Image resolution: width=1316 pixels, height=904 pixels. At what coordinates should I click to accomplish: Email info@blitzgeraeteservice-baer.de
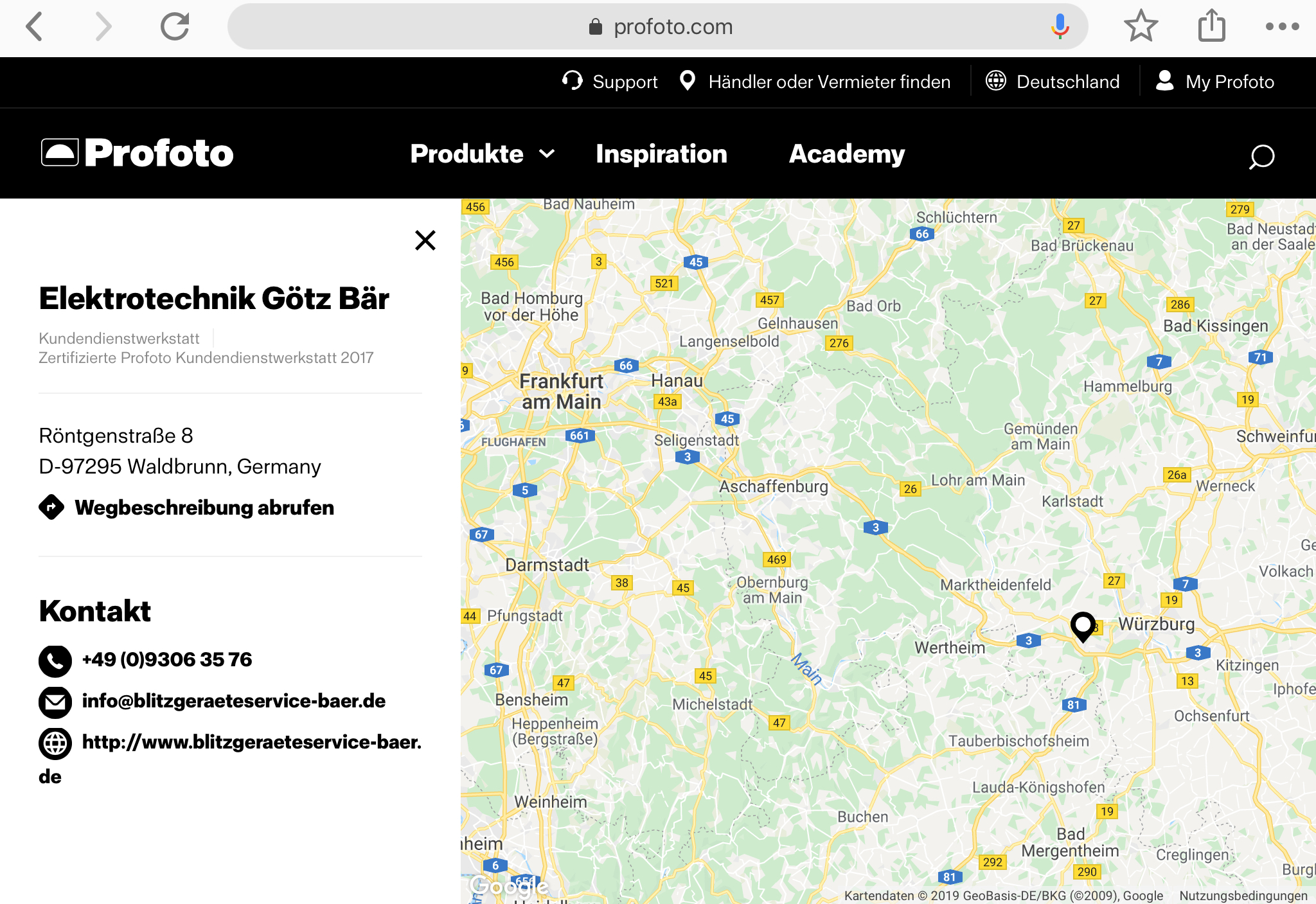tap(234, 700)
